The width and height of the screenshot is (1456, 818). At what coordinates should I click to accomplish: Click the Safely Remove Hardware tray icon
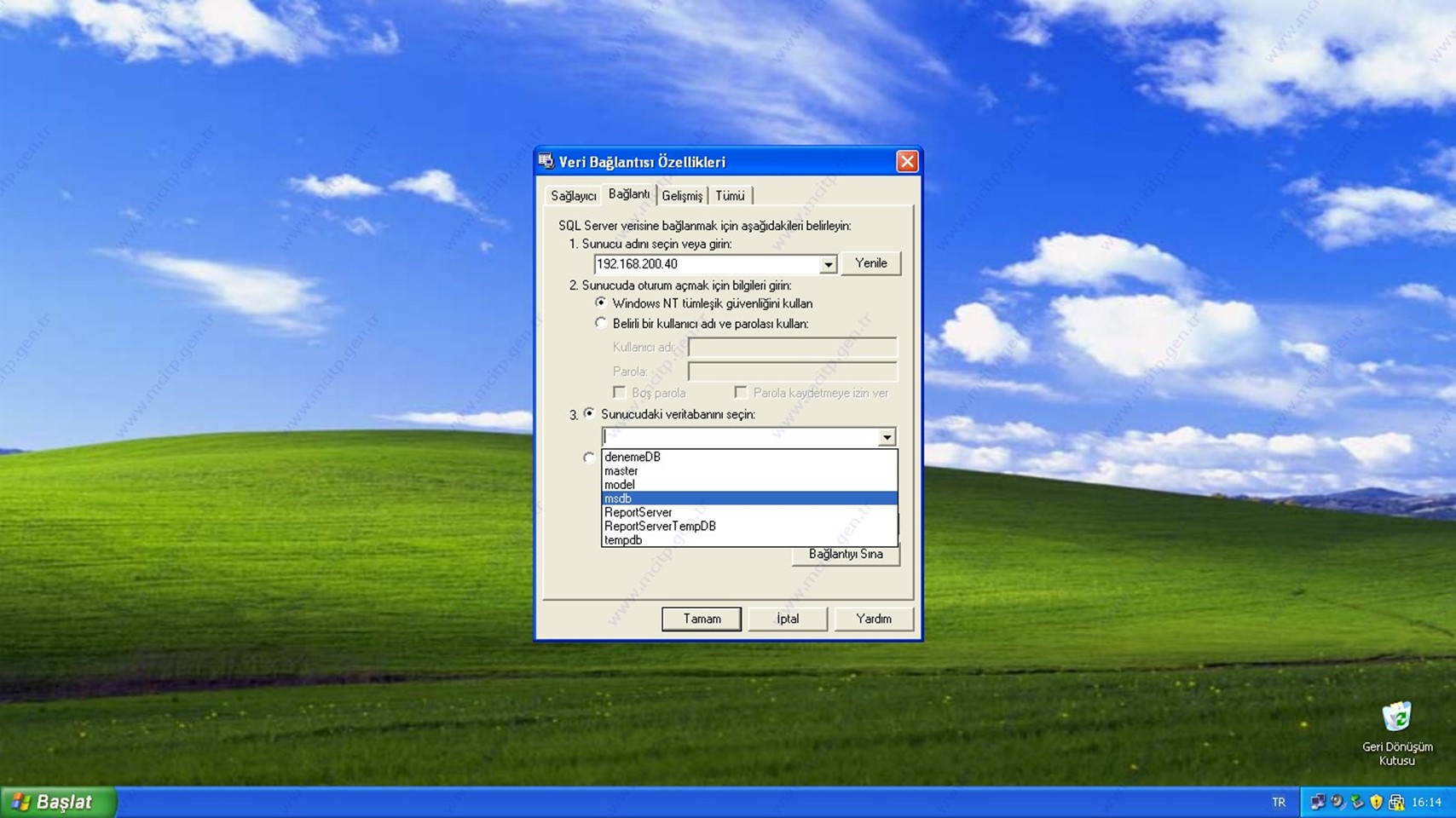1357,802
